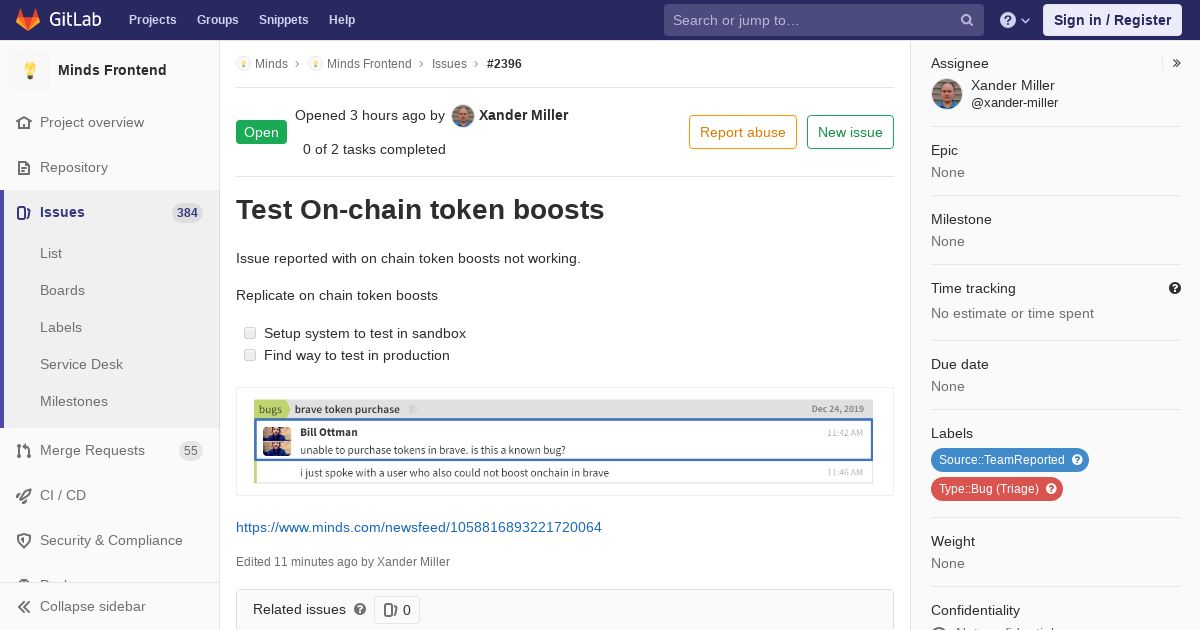Click the #2396 breadcrumb
Screen dimensions: 1200x630
coord(504,64)
